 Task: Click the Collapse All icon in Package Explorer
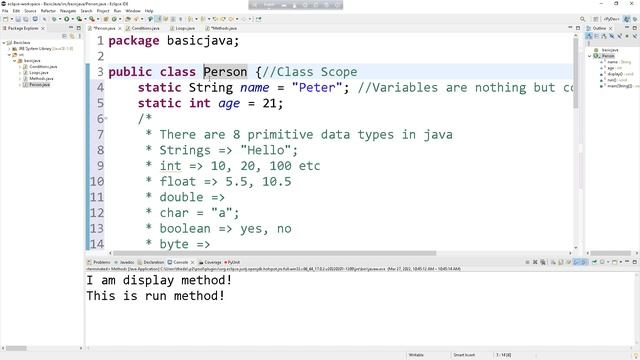pos(64,36)
